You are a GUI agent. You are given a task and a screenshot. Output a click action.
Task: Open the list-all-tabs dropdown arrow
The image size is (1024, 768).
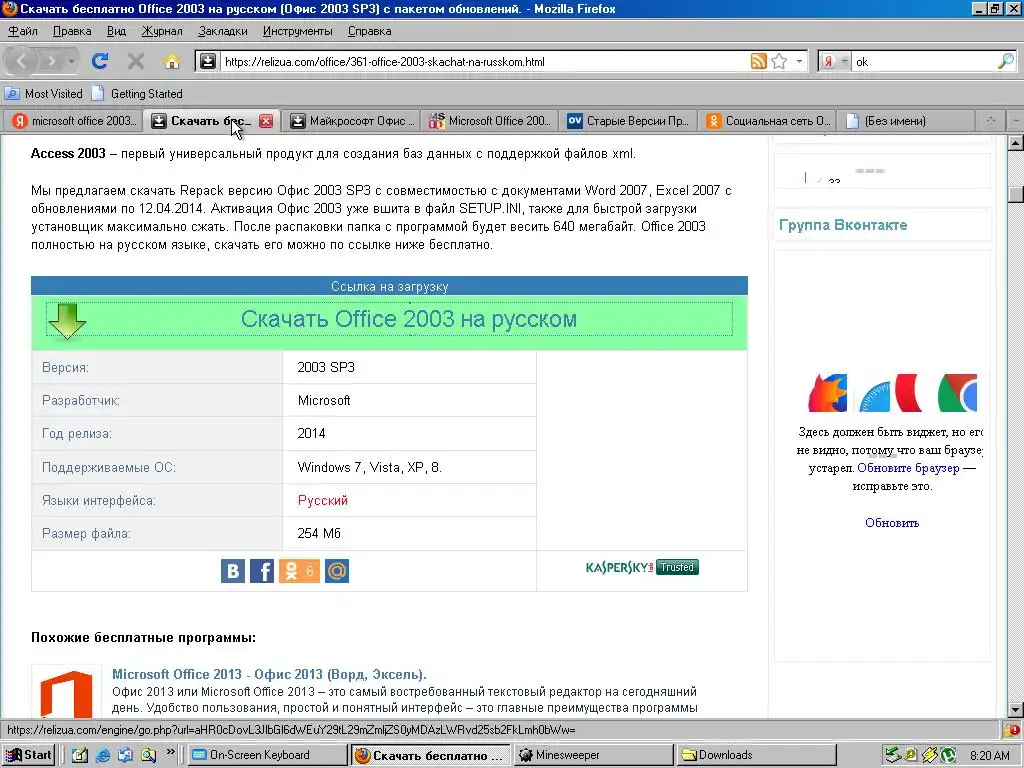tap(1016, 121)
